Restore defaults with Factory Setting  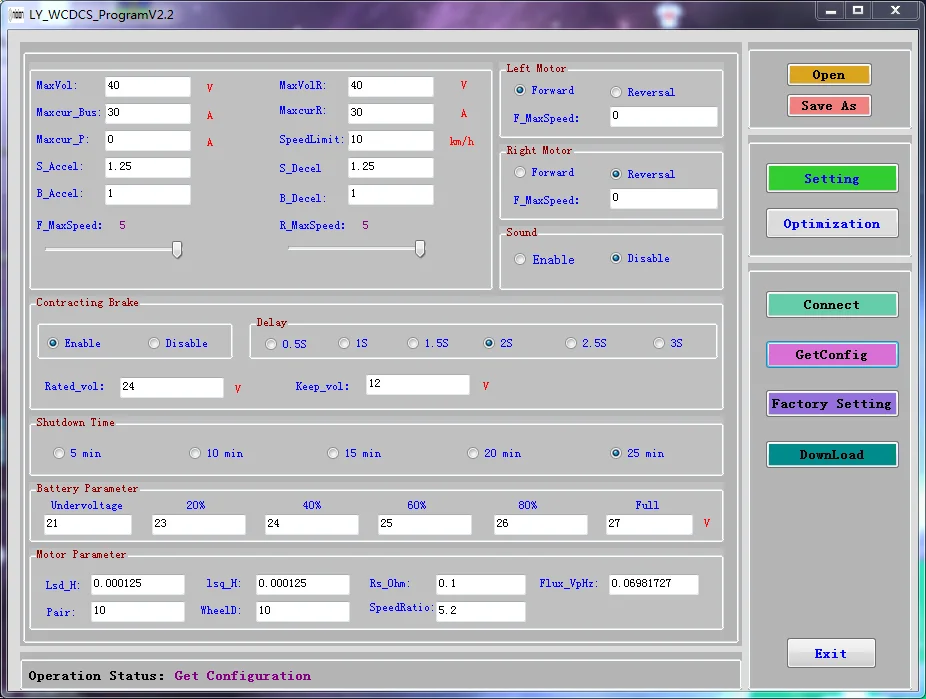(x=831, y=404)
